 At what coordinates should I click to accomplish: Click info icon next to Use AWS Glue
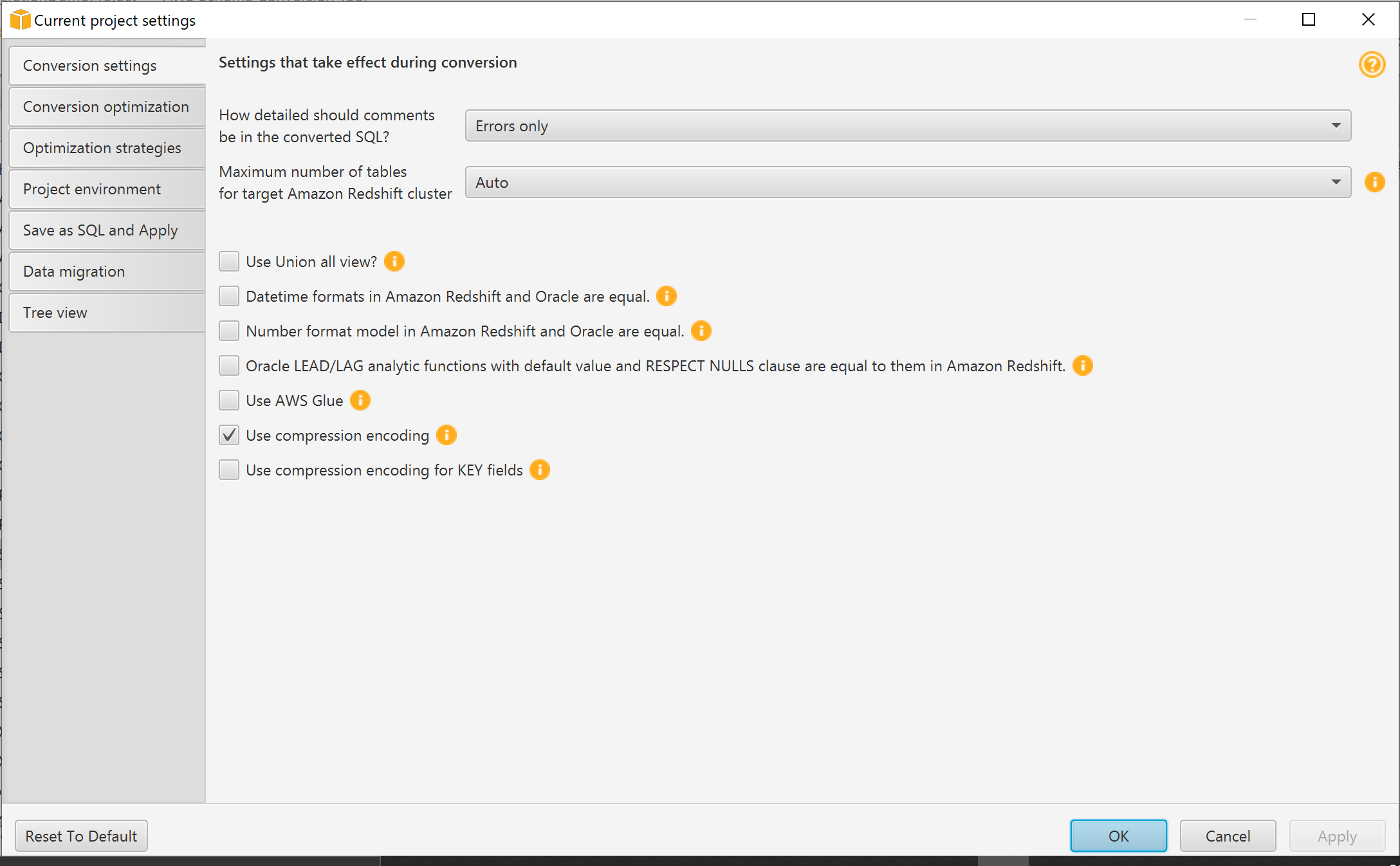pyautogui.click(x=360, y=400)
